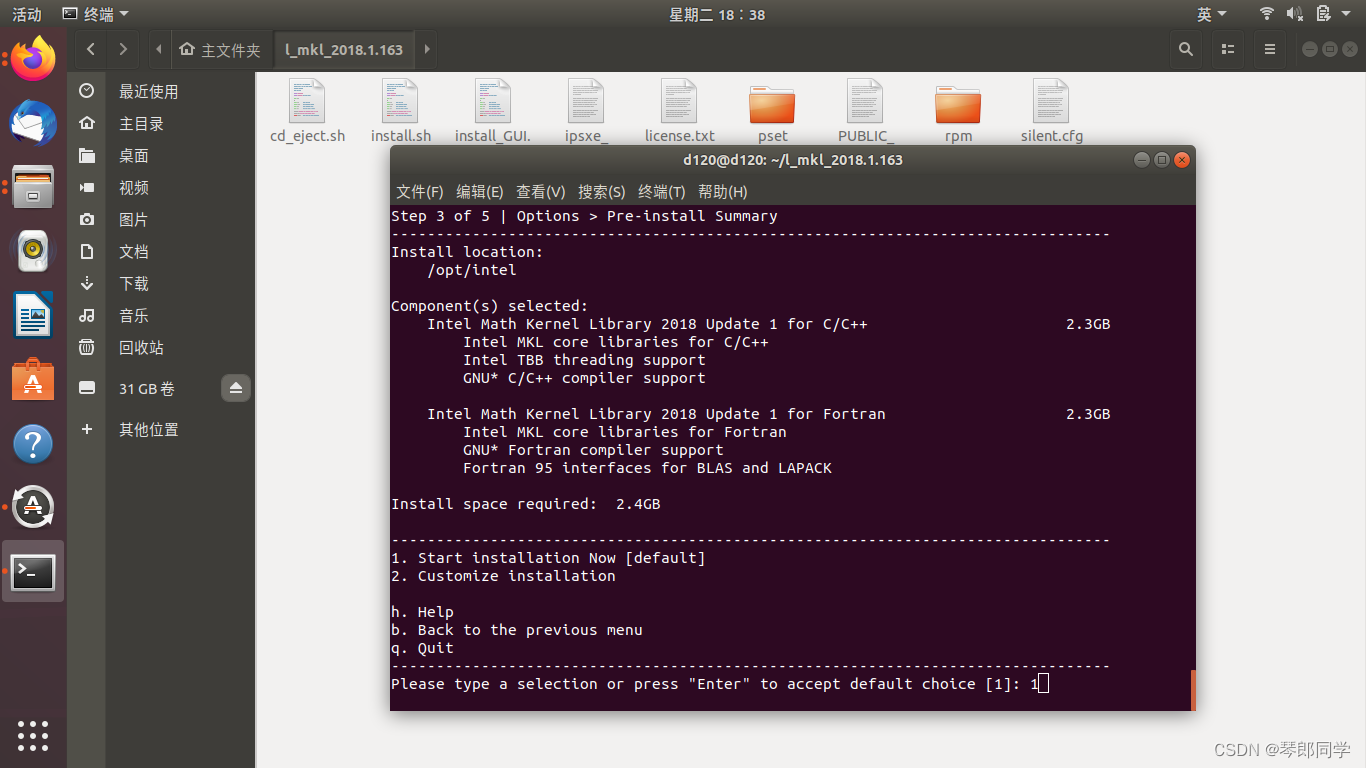Expand the system menu arrow in top bar

1347,14
